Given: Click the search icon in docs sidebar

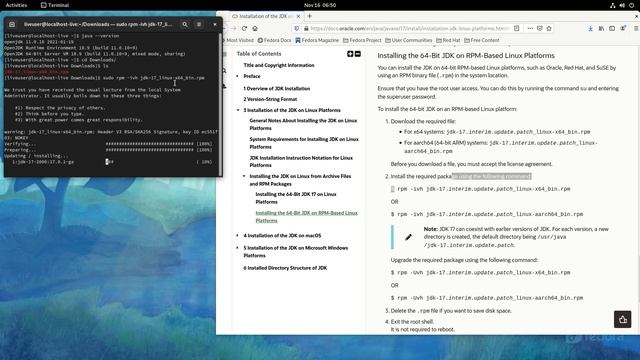Looking at the screenshot, I should (224, 71).
